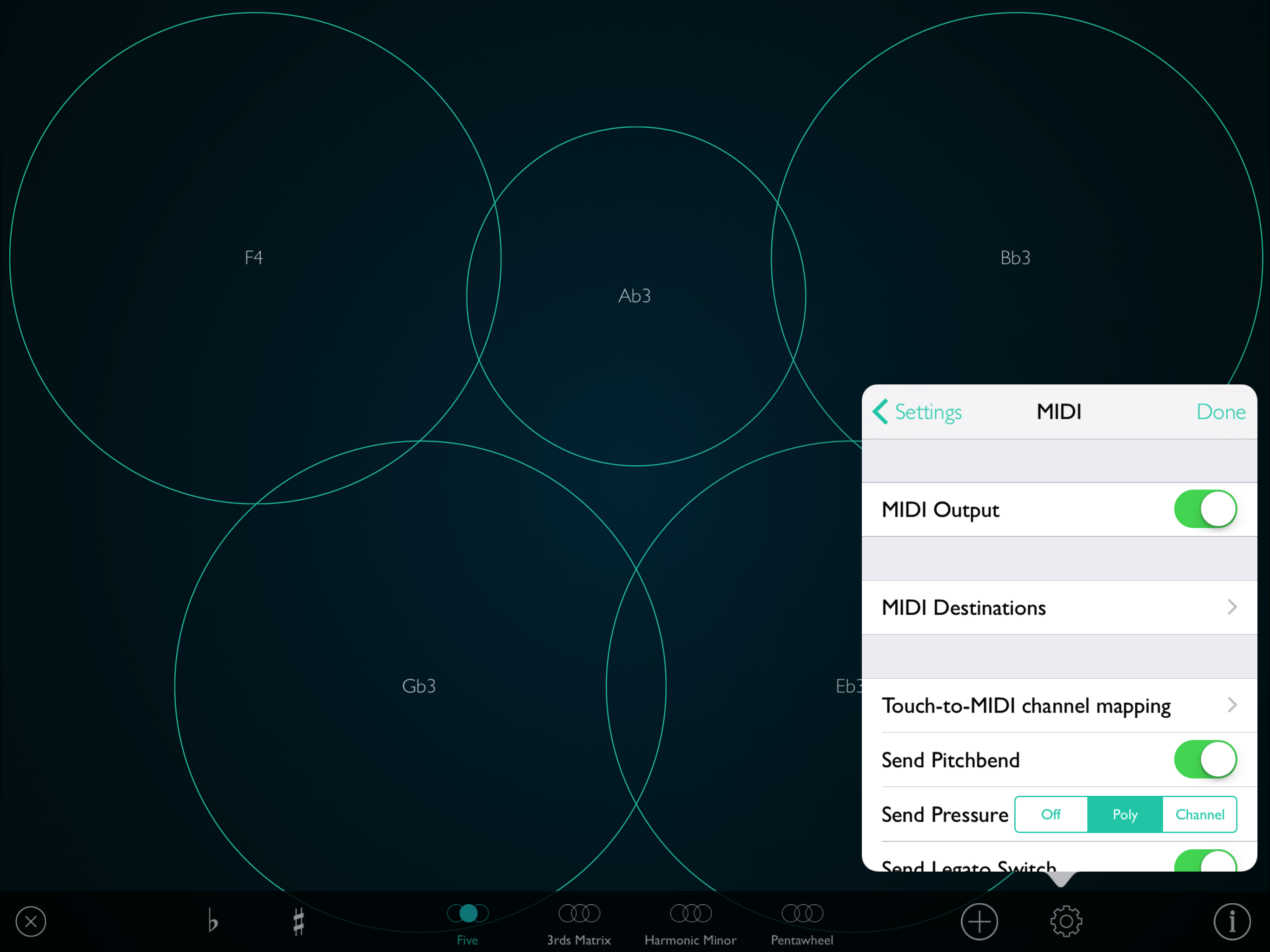Add a new layout with plus icon
Screen dimensions: 1270x952
[x=979, y=922]
